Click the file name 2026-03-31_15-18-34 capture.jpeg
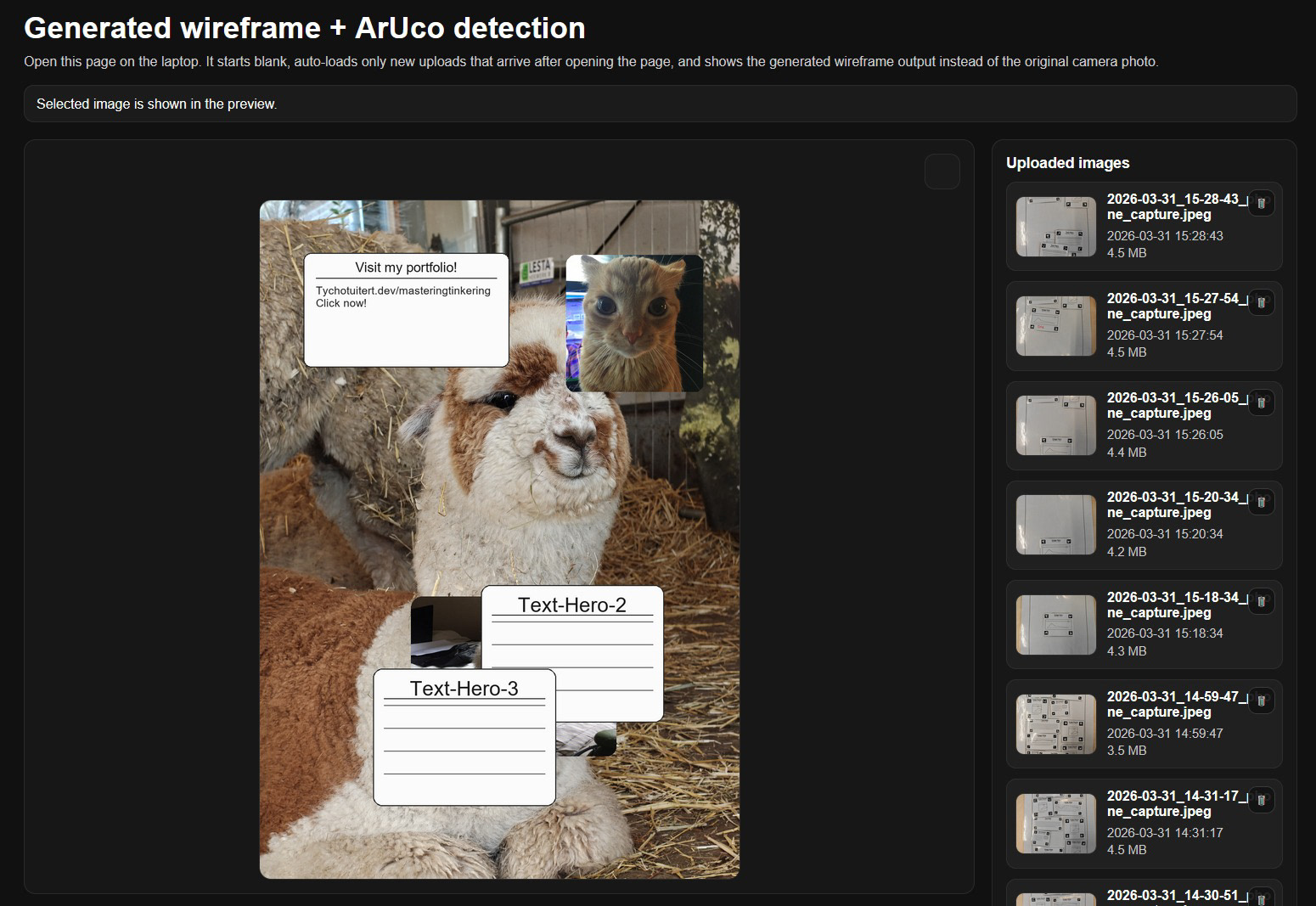The image size is (1316, 906). coord(1177,605)
